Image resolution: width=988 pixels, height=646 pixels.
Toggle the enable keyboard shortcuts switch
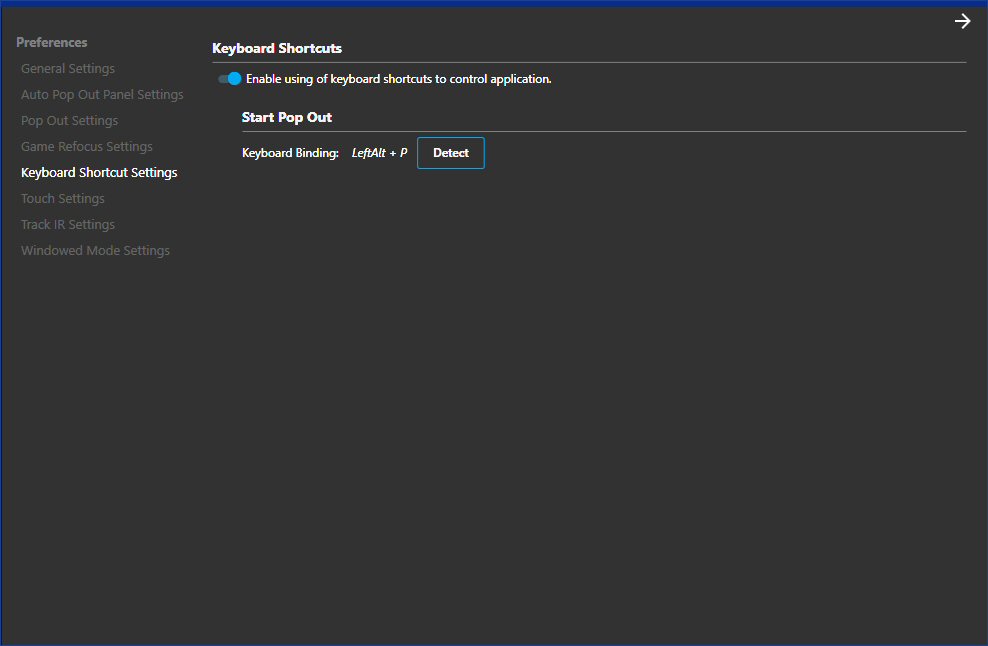point(230,78)
